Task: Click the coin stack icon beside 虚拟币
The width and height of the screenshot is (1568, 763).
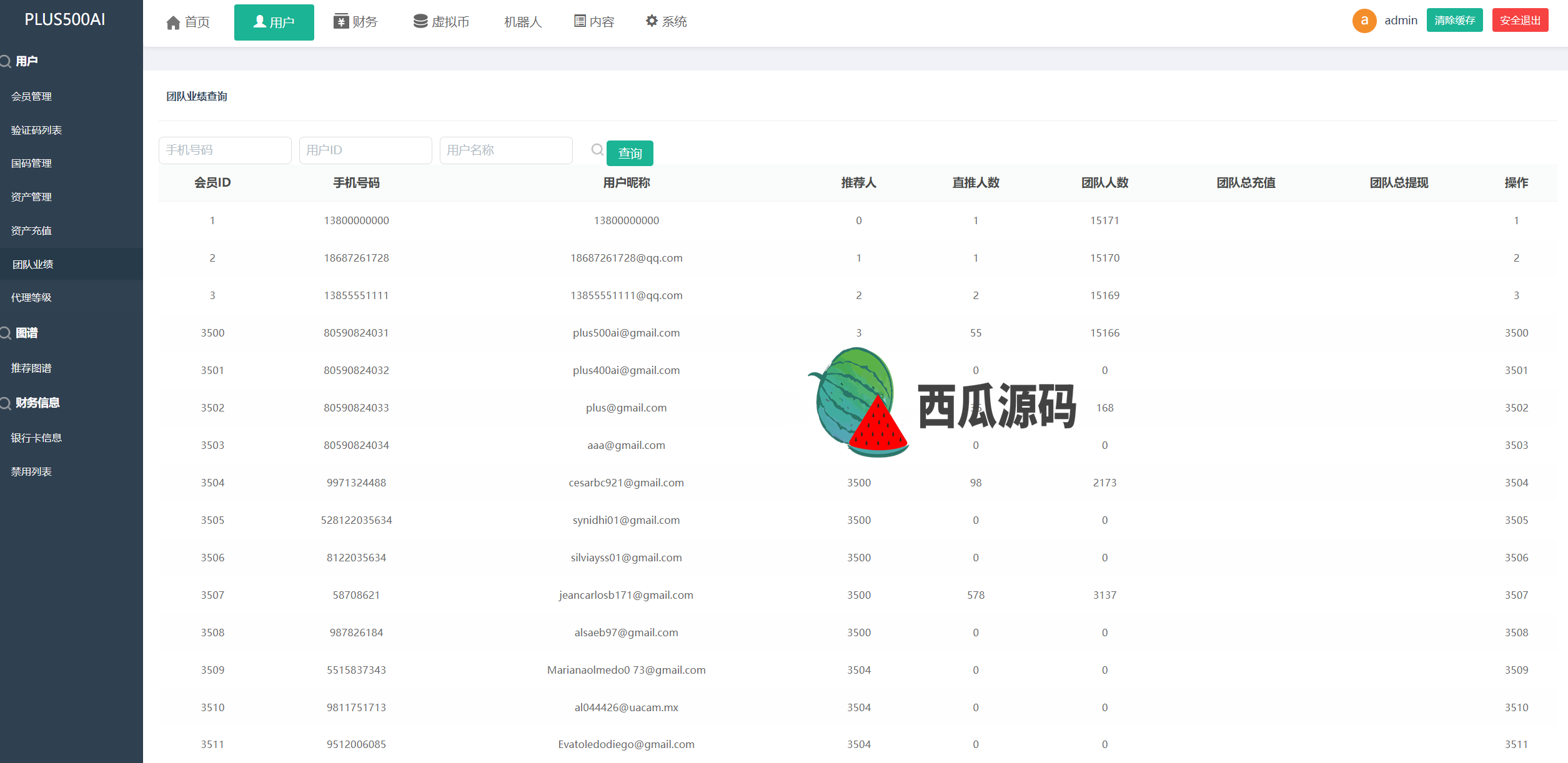Action: point(420,21)
